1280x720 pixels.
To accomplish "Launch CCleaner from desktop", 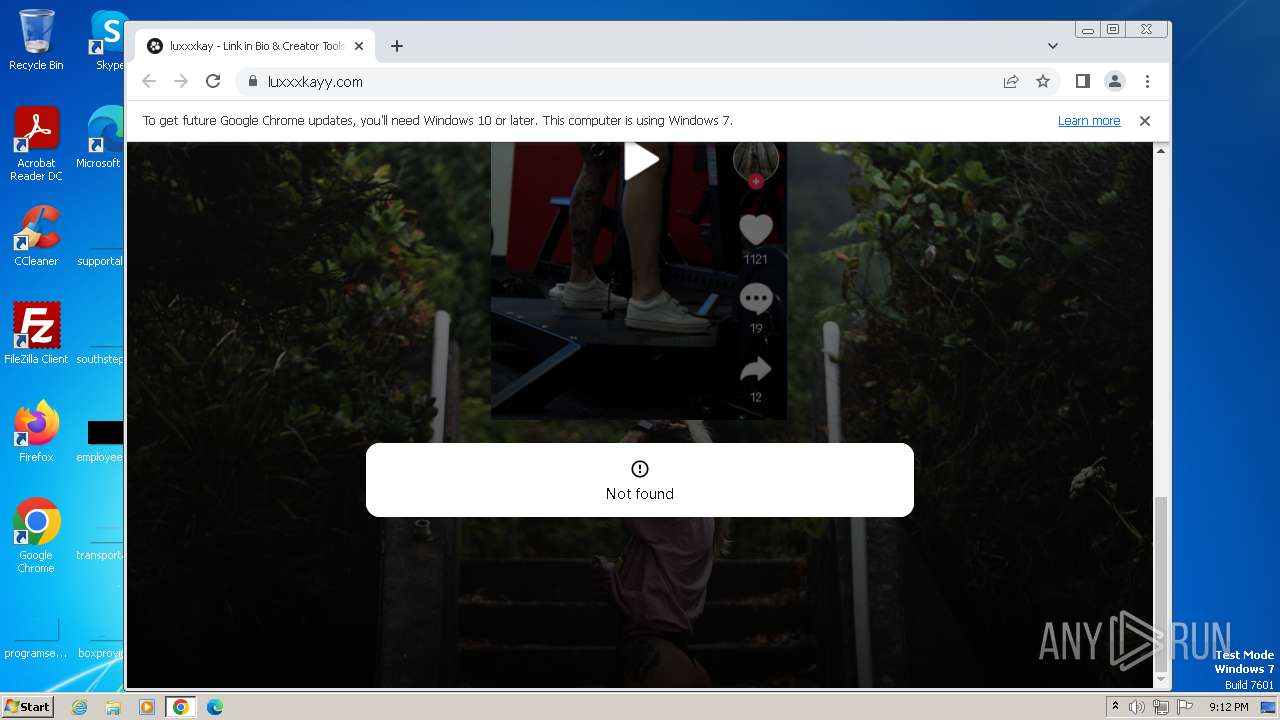I will coord(36,236).
